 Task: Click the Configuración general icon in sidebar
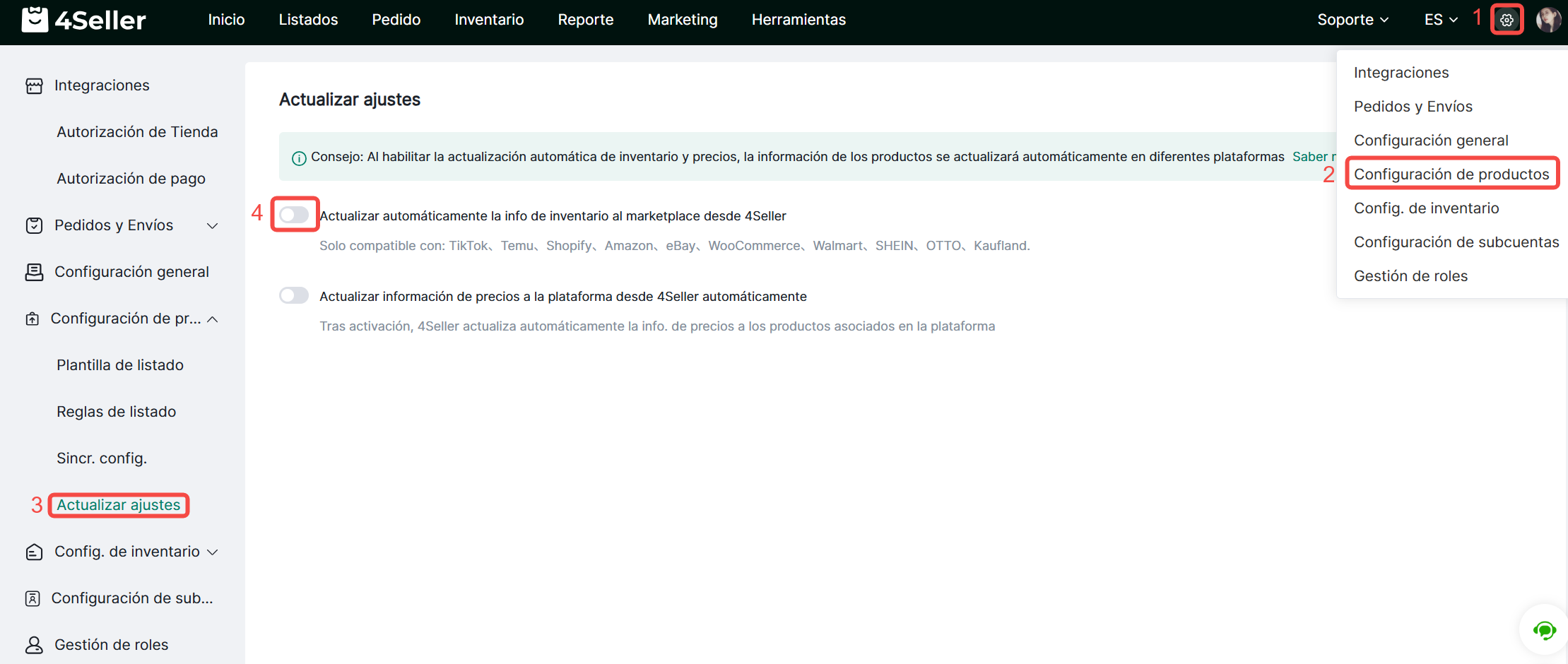pyautogui.click(x=34, y=272)
